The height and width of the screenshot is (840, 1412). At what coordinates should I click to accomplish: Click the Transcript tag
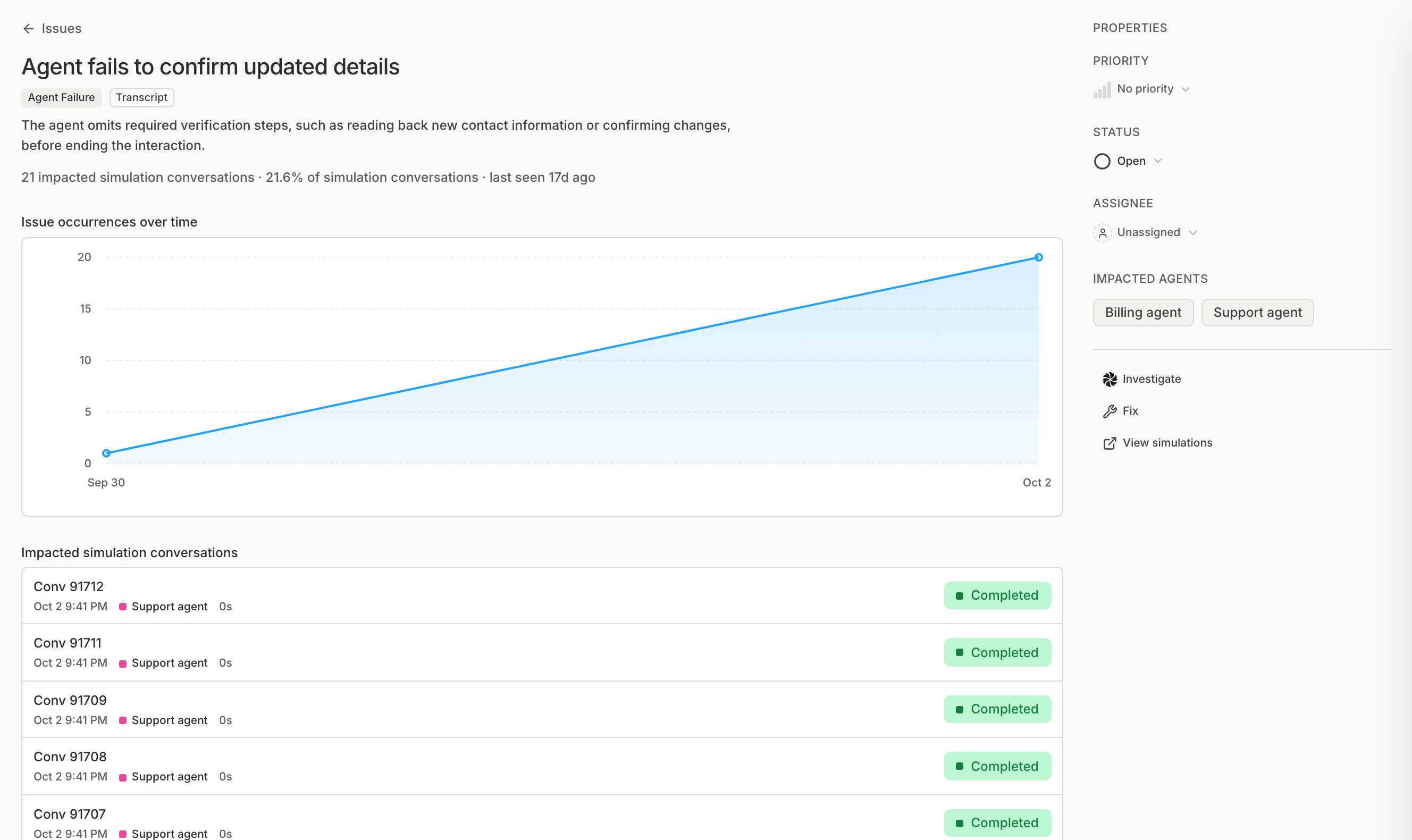(141, 97)
